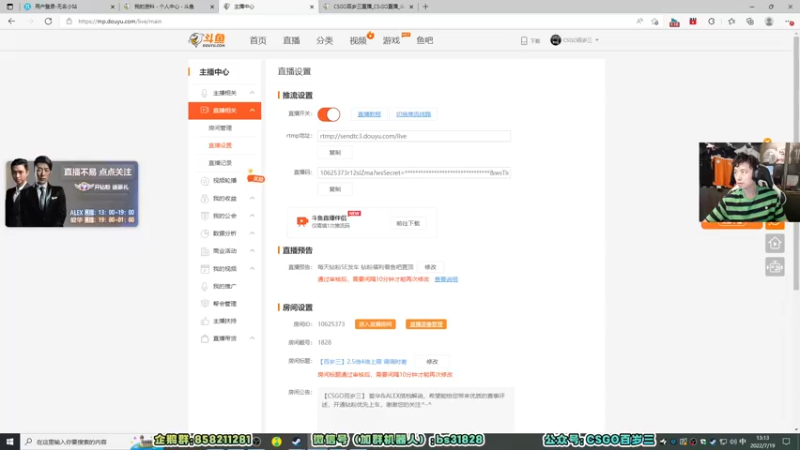The image size is (800, 450).
Task: Add page to favorites star icon
Action: [655, 21]
